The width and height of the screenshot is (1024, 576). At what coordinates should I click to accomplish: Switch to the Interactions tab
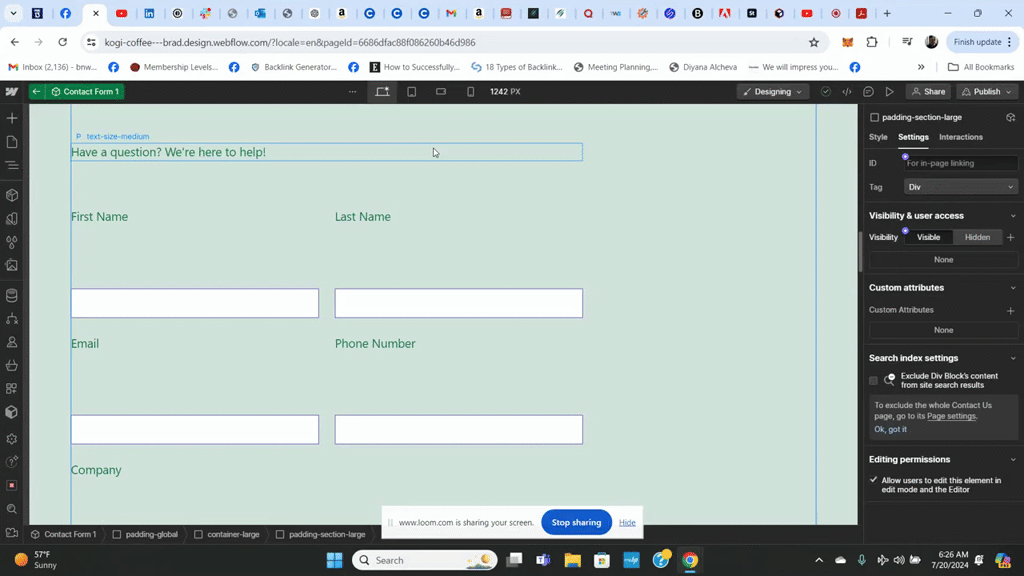960,137
